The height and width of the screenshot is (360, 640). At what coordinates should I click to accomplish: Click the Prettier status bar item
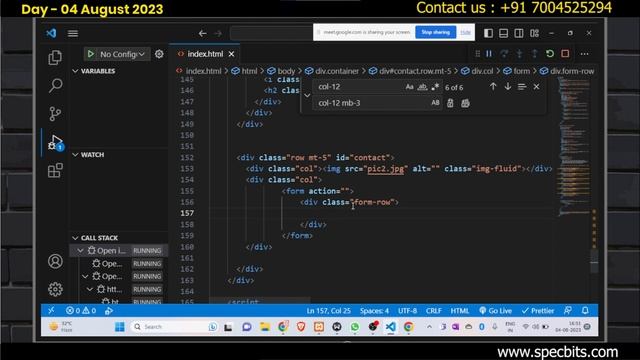tap(538, 311)
